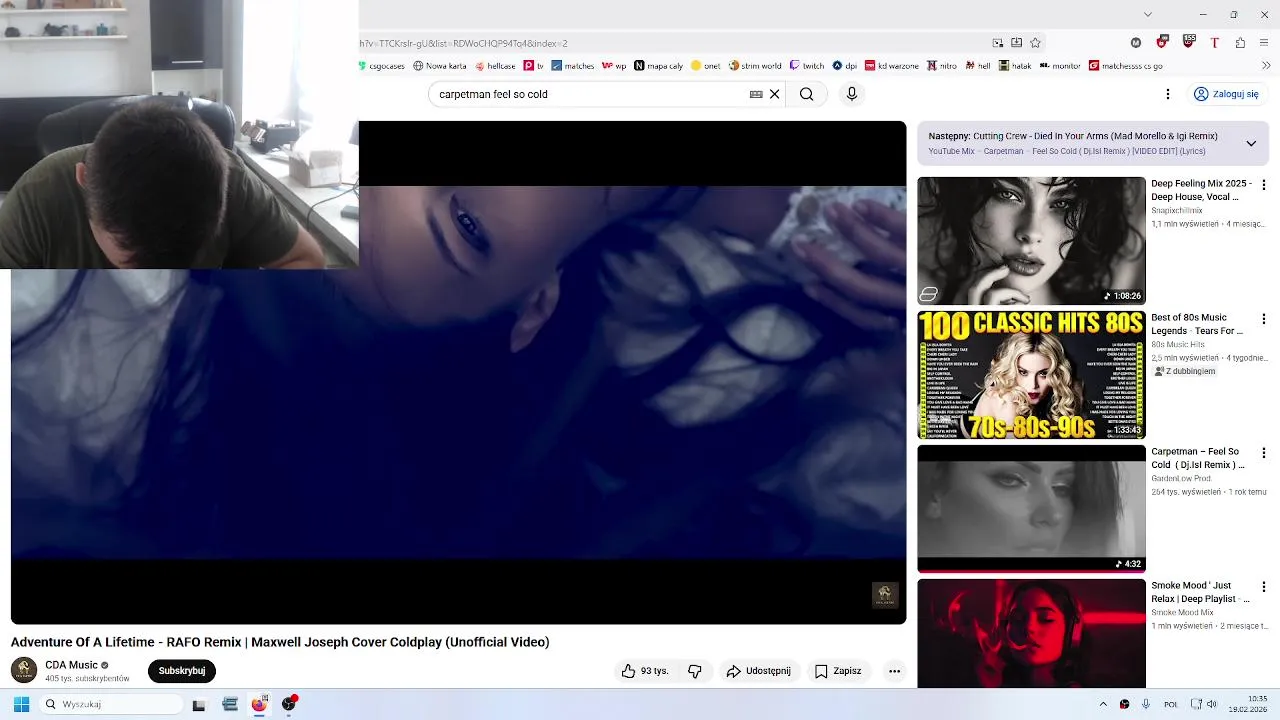Save the video with Zapisz
This screenshot has width=1280, height=720.
tap(838, 671)
